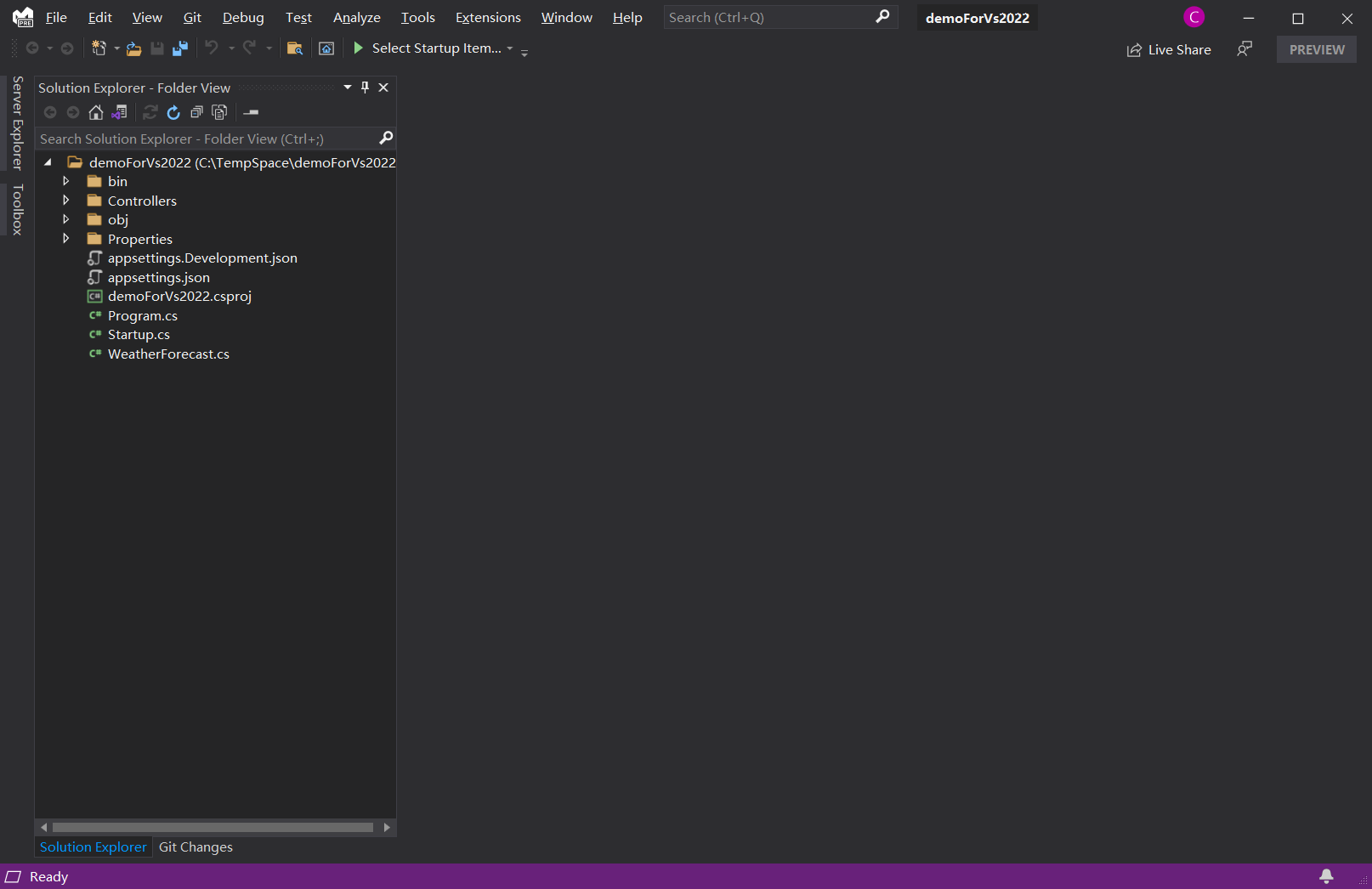Click the purple account avatar
This screenshot has width=1372, height=889.
[1194, 17]
